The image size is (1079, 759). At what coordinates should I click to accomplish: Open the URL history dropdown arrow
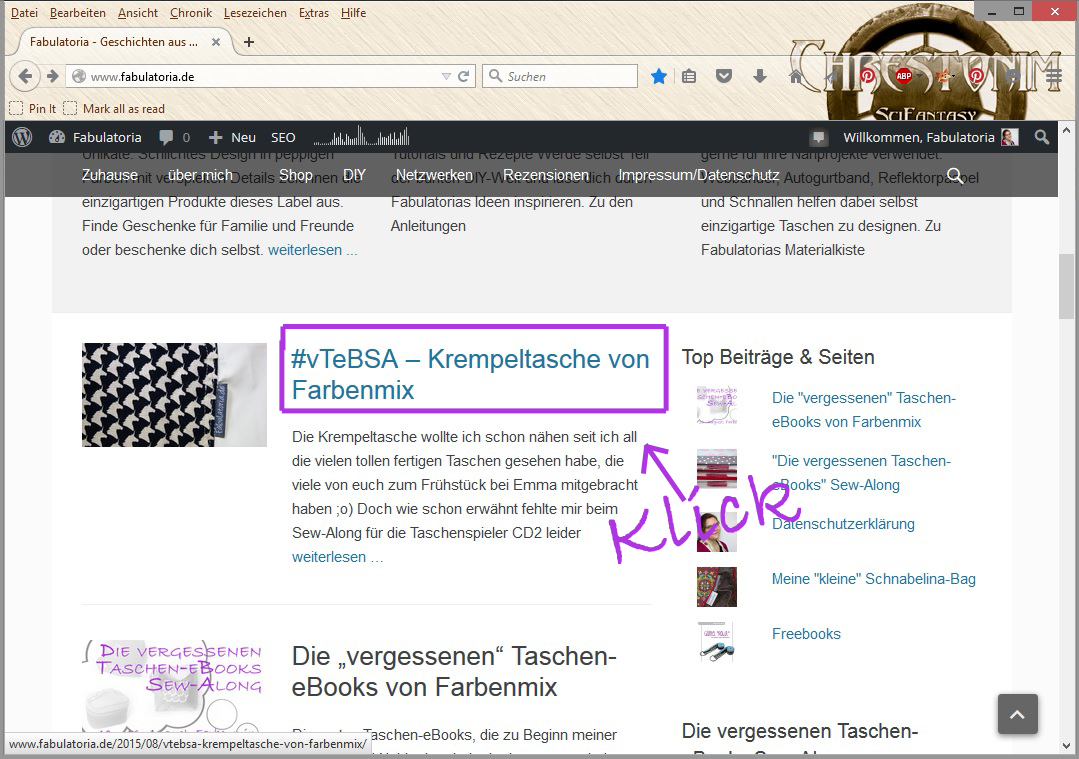click(x=446, y=76)
